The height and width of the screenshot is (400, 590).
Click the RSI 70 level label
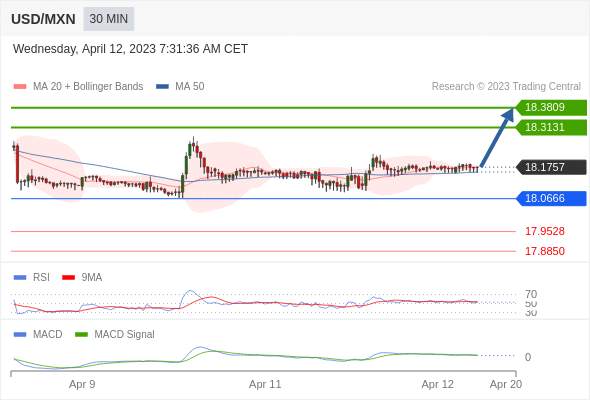pyautogui.click(x=531, y=294)
